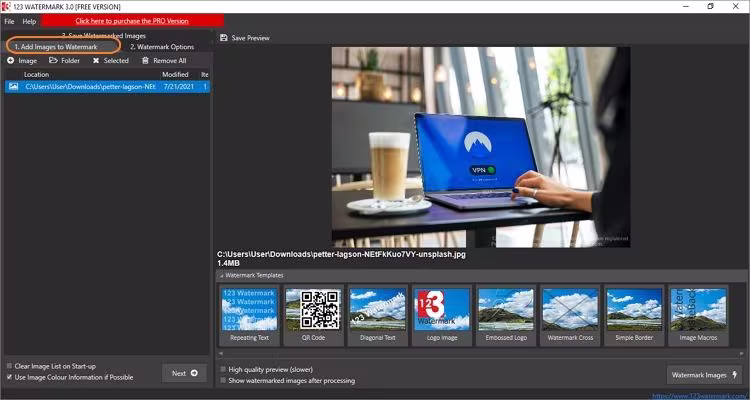Image resolution: width=750 pixels, height=400 pixels.
Task: Toggle Clear Image List on Start-up
Action: [10, 366]
